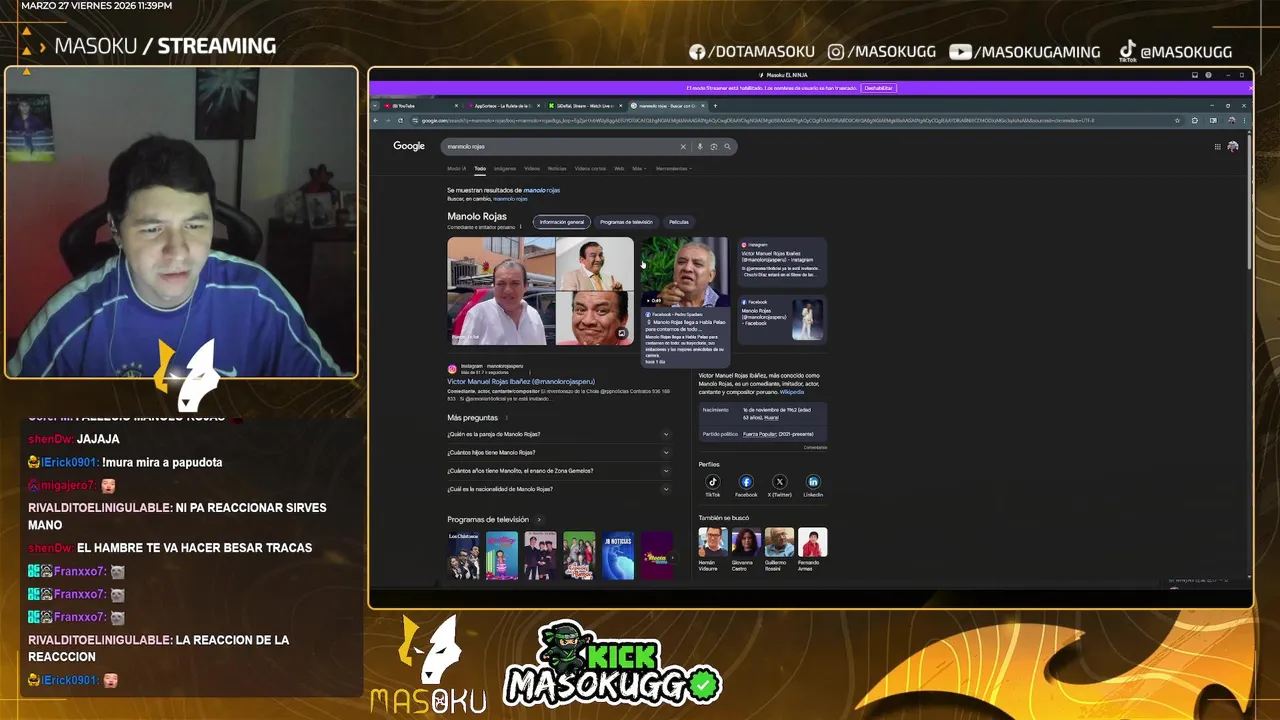
Task: Select the Imágenes search tab
Action: point(505,169)
